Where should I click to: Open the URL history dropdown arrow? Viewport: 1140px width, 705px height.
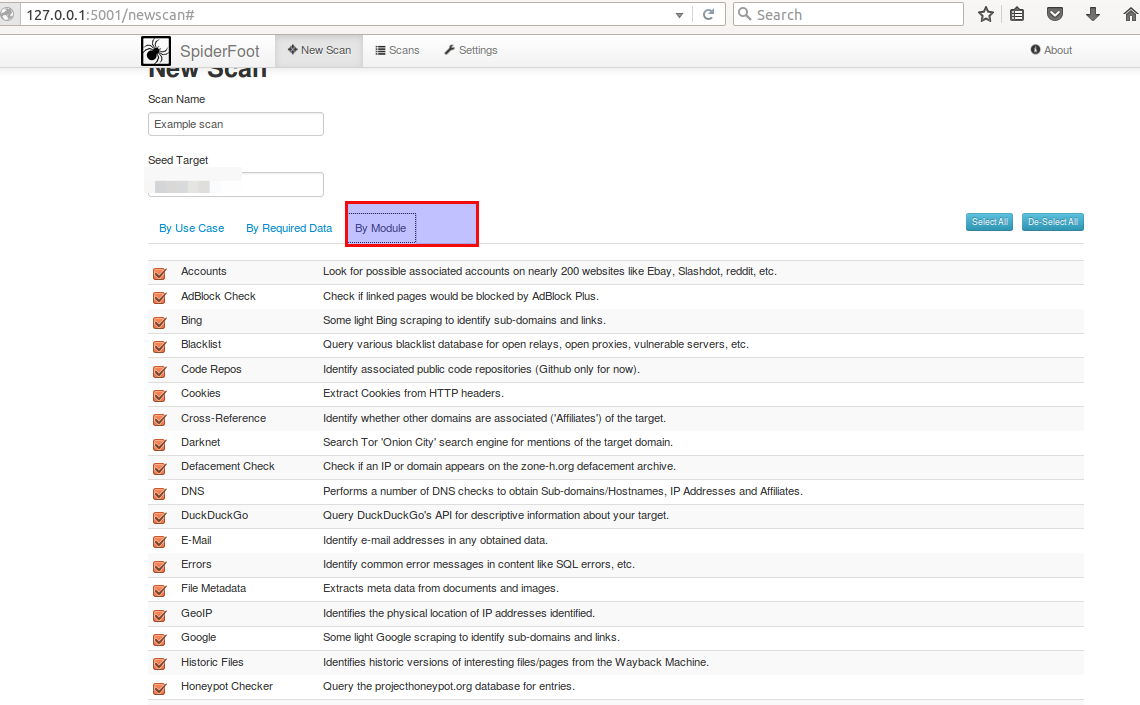tap(679, 15)
